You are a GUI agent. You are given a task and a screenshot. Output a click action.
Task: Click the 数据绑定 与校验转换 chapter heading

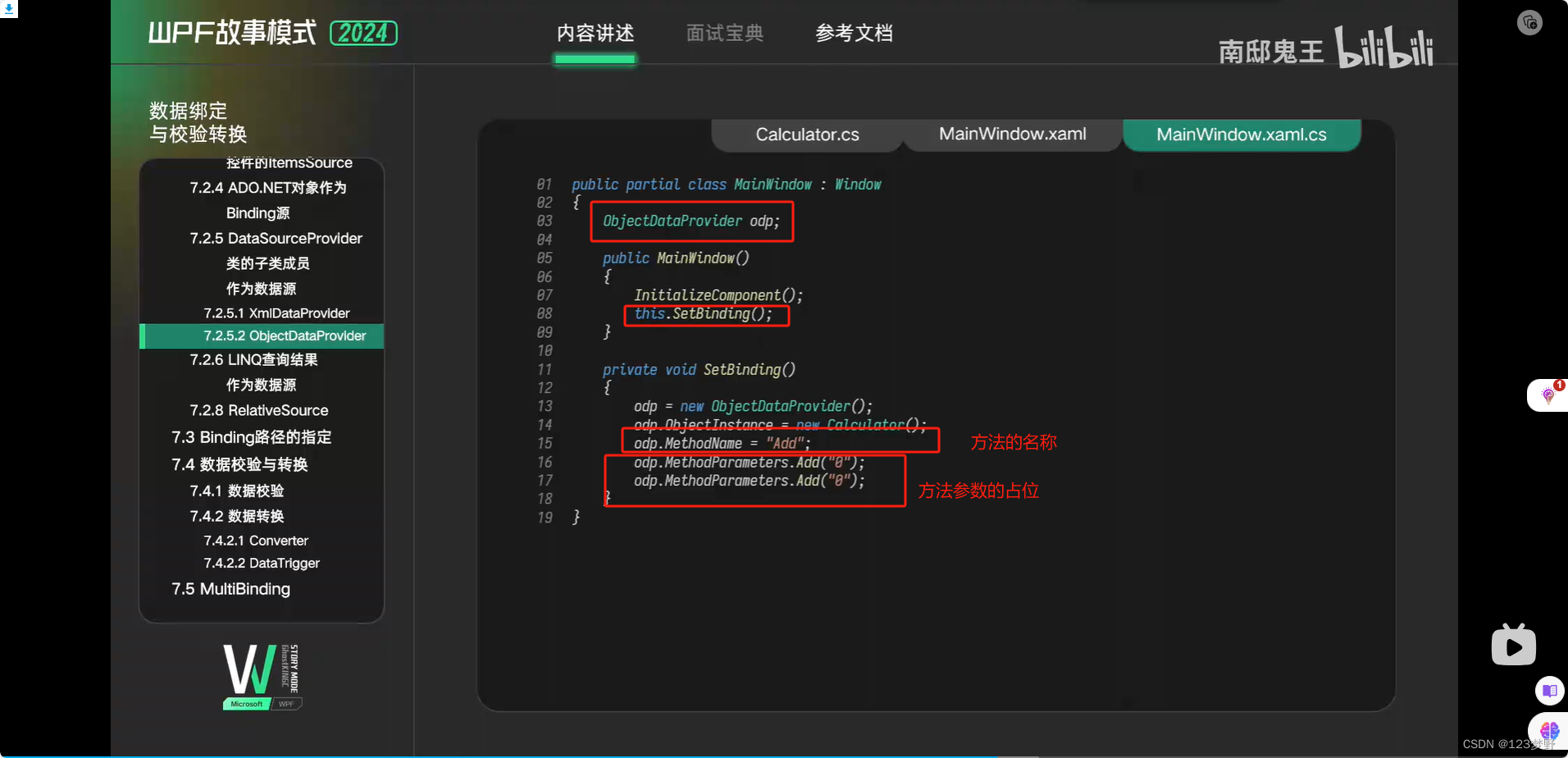[x=198, y=122]
